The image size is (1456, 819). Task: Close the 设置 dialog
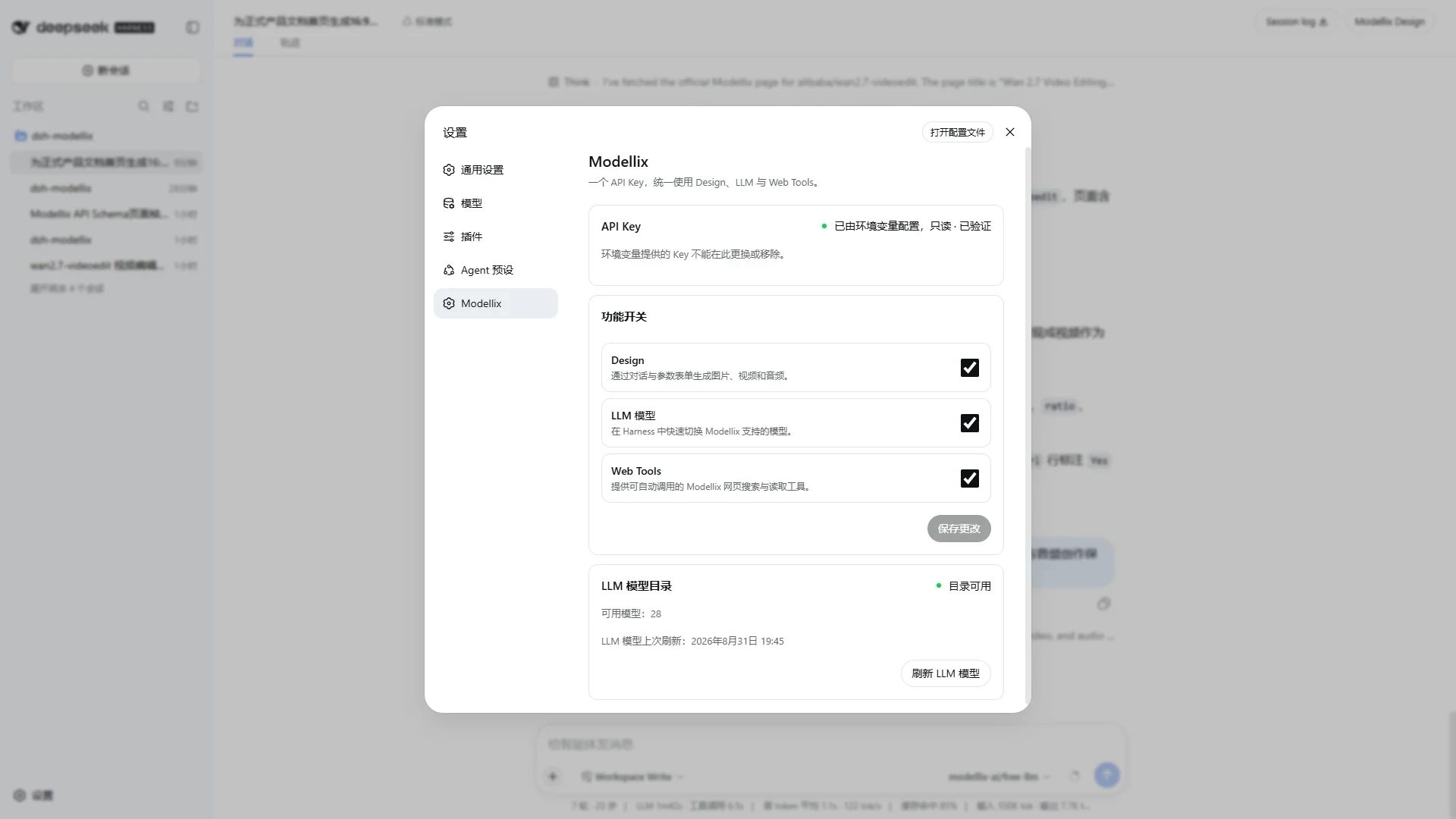1010,132
